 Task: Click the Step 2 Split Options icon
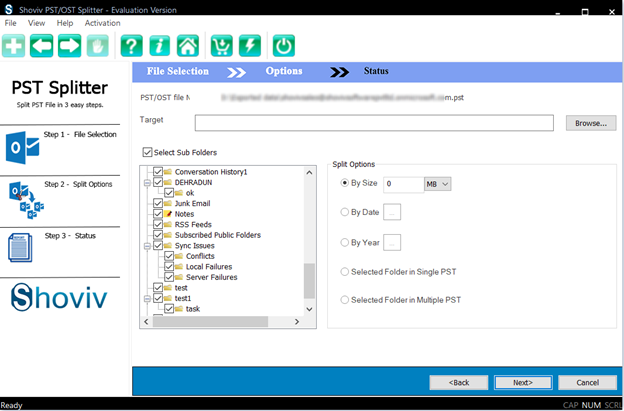(26, 200)
